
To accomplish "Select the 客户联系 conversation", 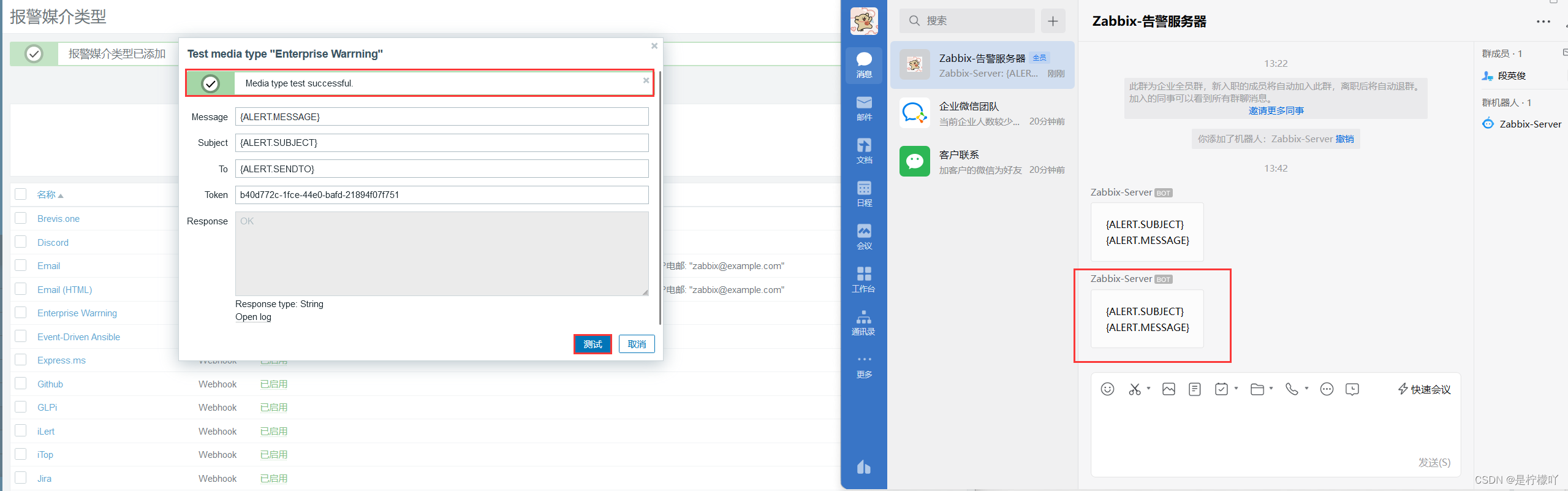I will coord(982,162).
